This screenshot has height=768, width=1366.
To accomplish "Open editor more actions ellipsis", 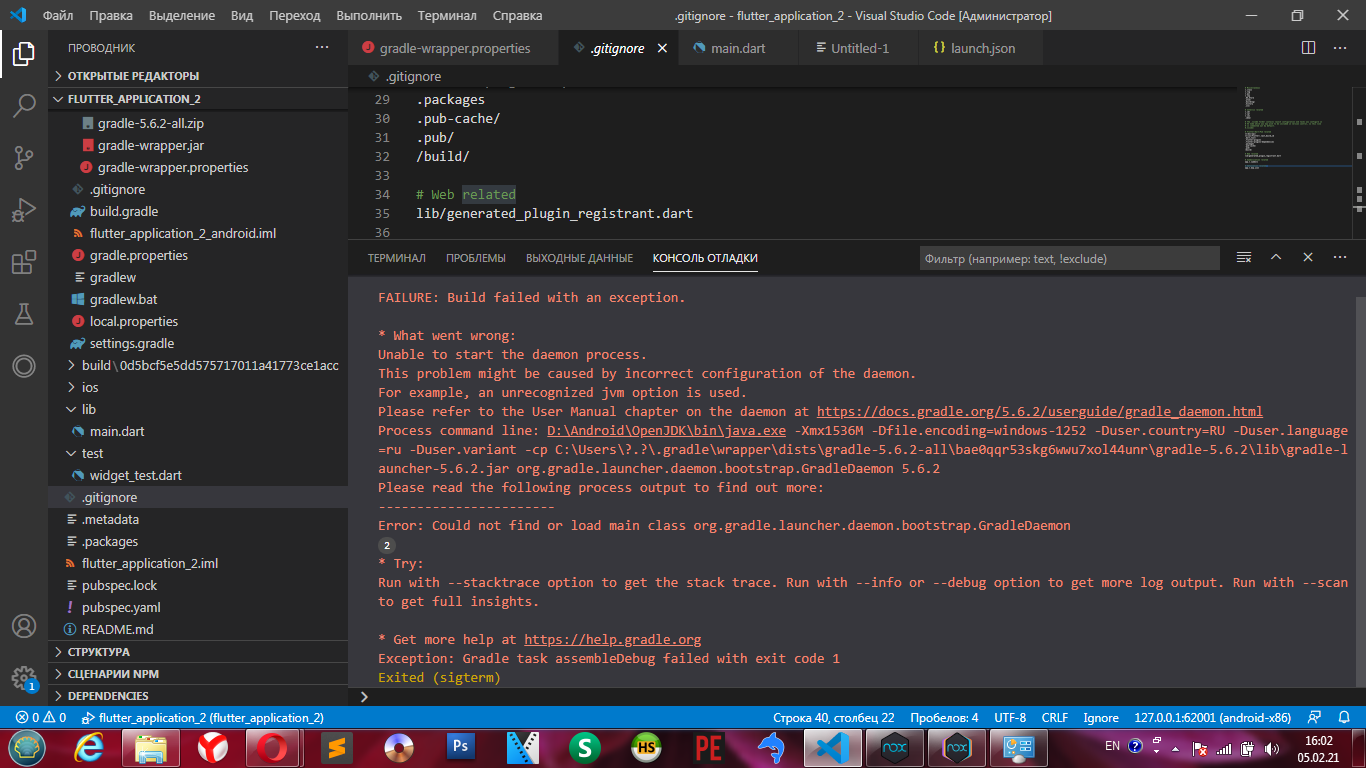I will point(1340,48).
